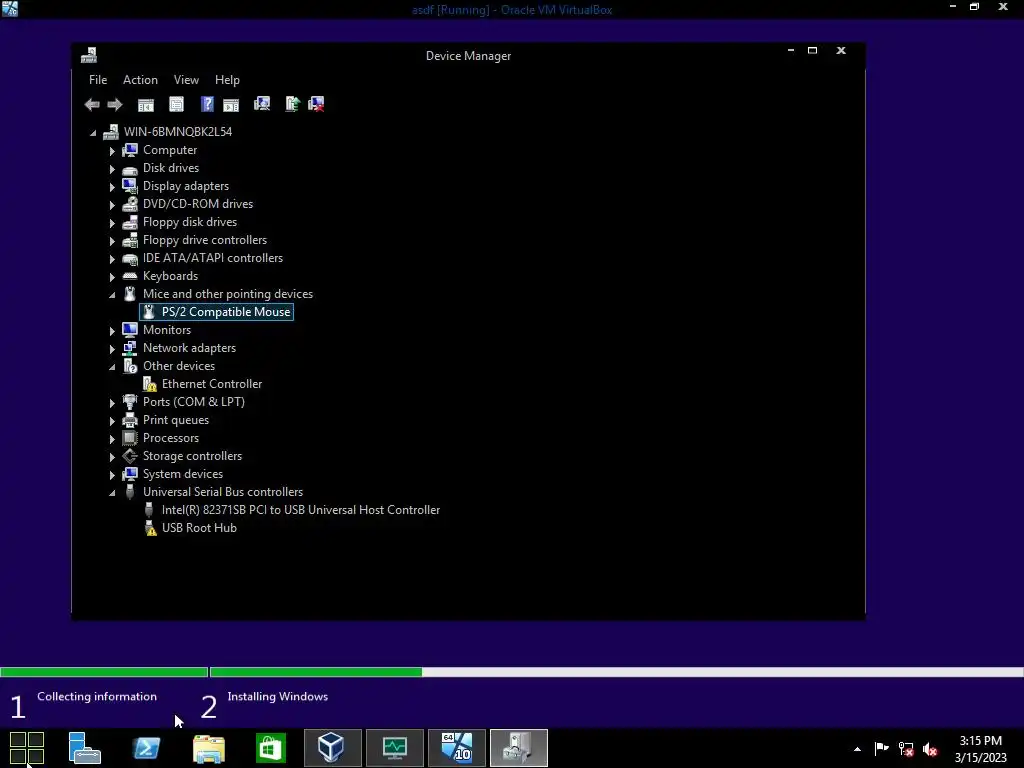1024x768 pixels.
Task: Expand the Disk drives category
Action: click(x=112, y=169)
